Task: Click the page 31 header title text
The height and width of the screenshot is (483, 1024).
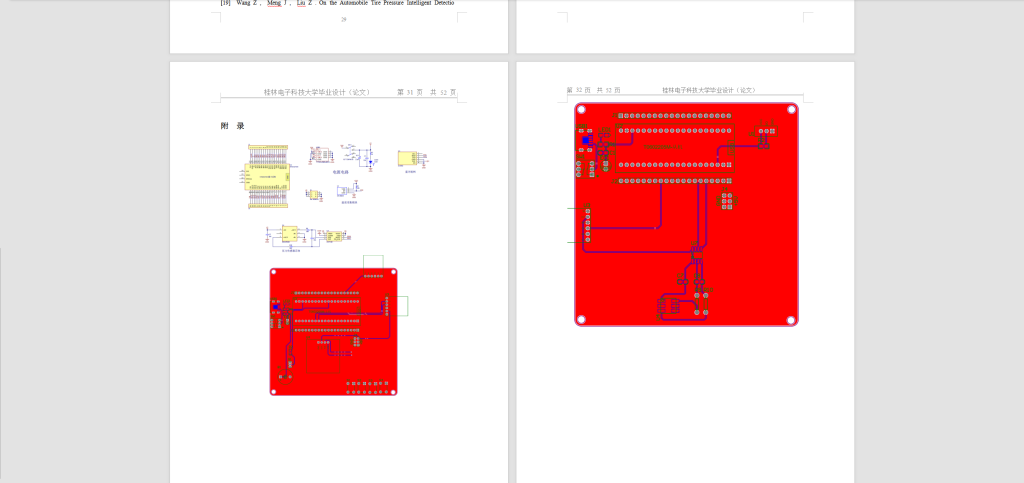Action: (317, 92)
